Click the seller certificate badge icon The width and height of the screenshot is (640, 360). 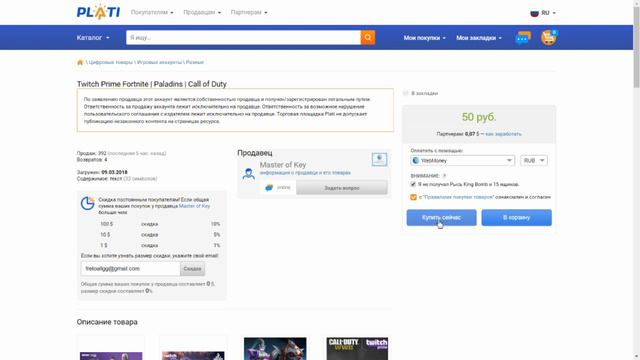pos(379,159)
